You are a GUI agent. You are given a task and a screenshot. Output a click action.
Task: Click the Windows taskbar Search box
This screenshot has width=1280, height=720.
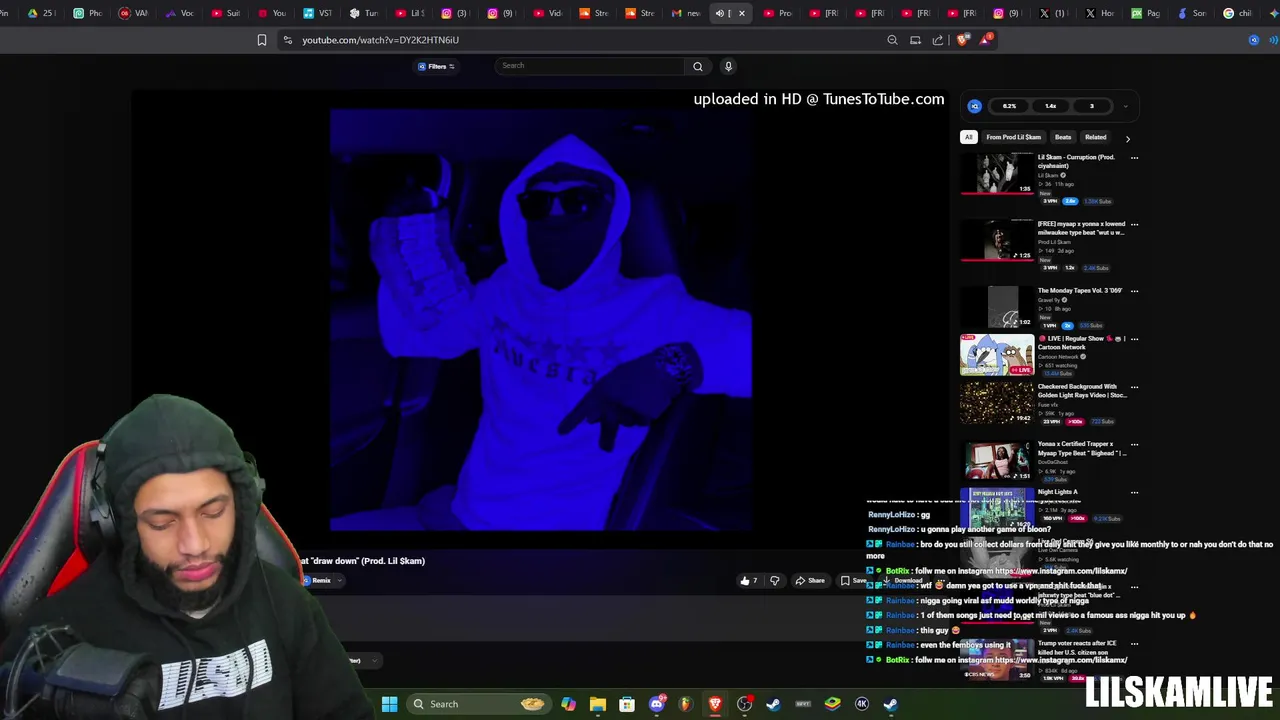point(480,704)
